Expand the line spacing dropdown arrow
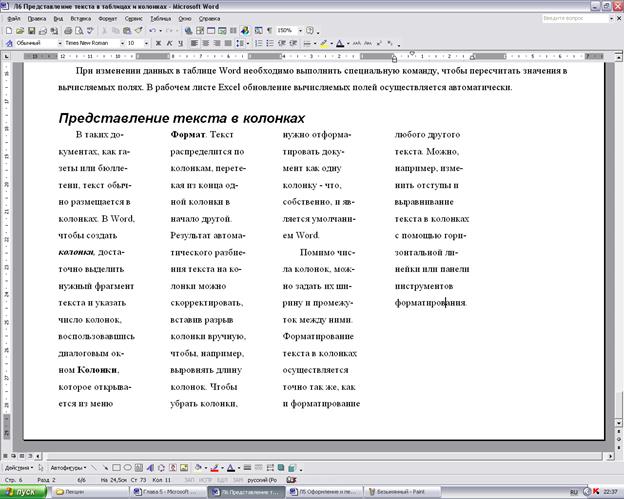The width and height of the screenshot is (624, 499). pos(248,43)
